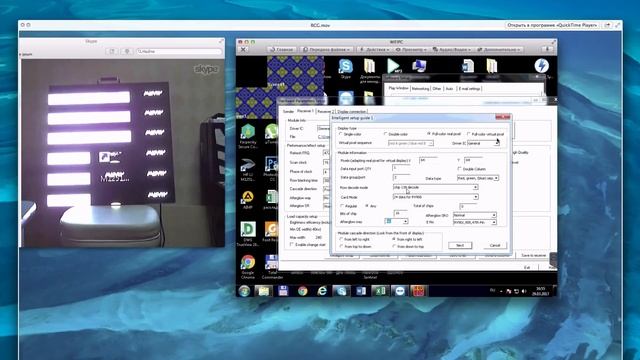Image resolution: width=640 pixels, height=360 pixels.
Task: Open Skype from the Windows taskbar
Action: pos(341,291)
